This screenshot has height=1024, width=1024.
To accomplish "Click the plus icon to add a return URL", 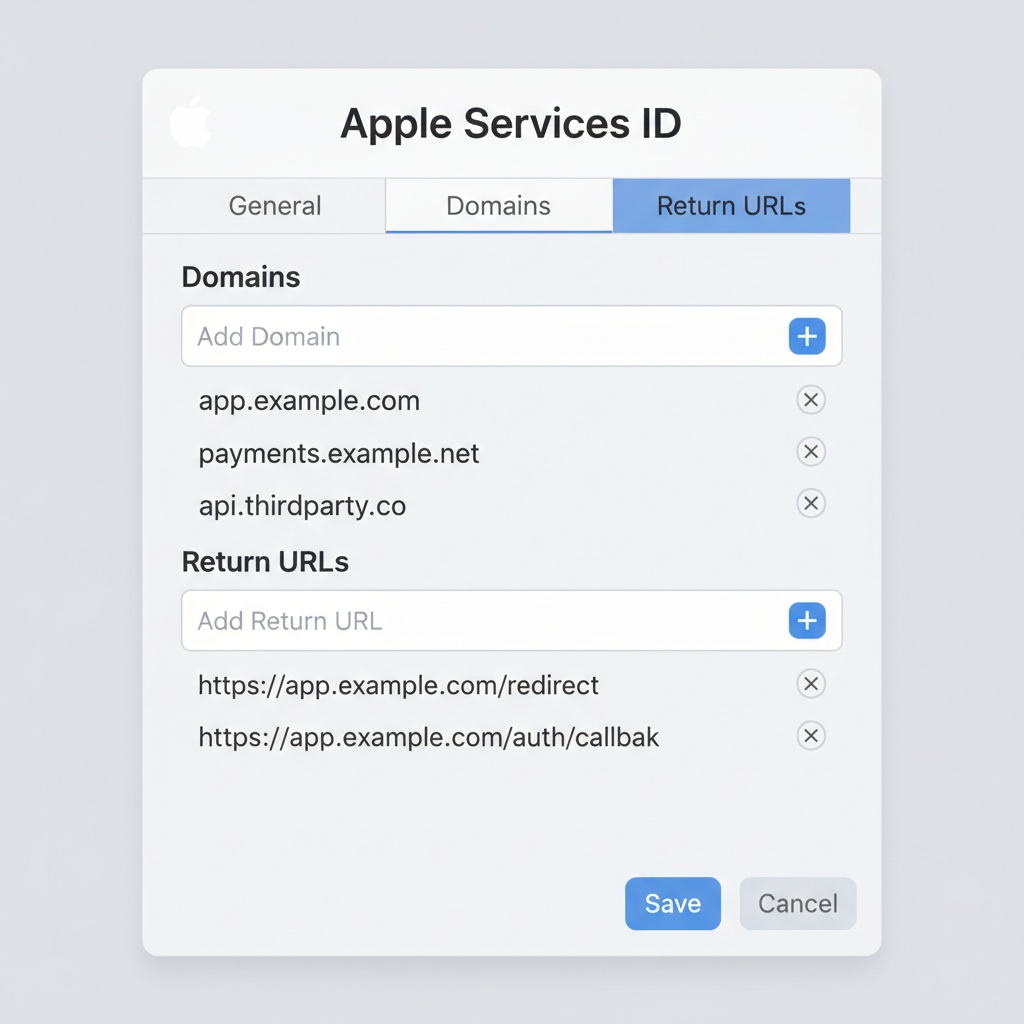I will (x=807, y=620).
